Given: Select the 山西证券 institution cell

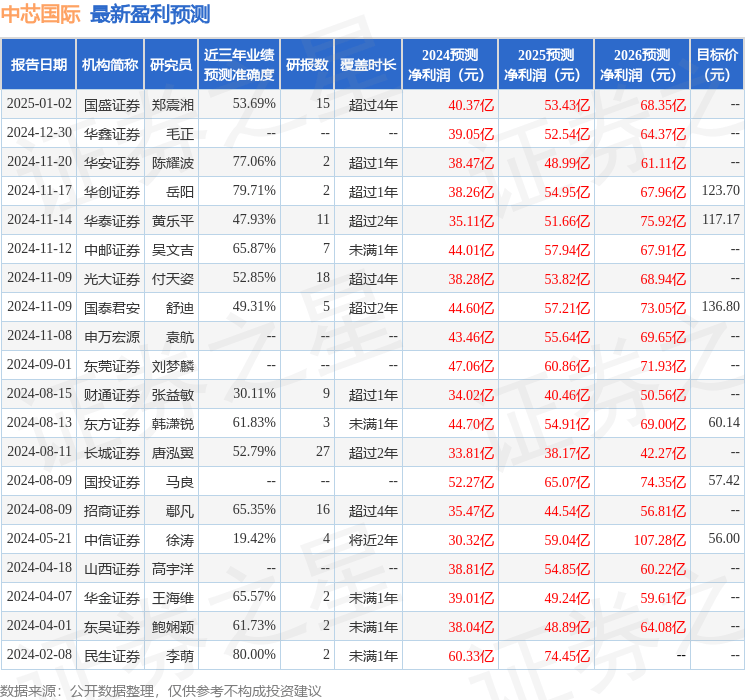Looking at the screenshot, I should pyautogui.click(x=112, y=568).
